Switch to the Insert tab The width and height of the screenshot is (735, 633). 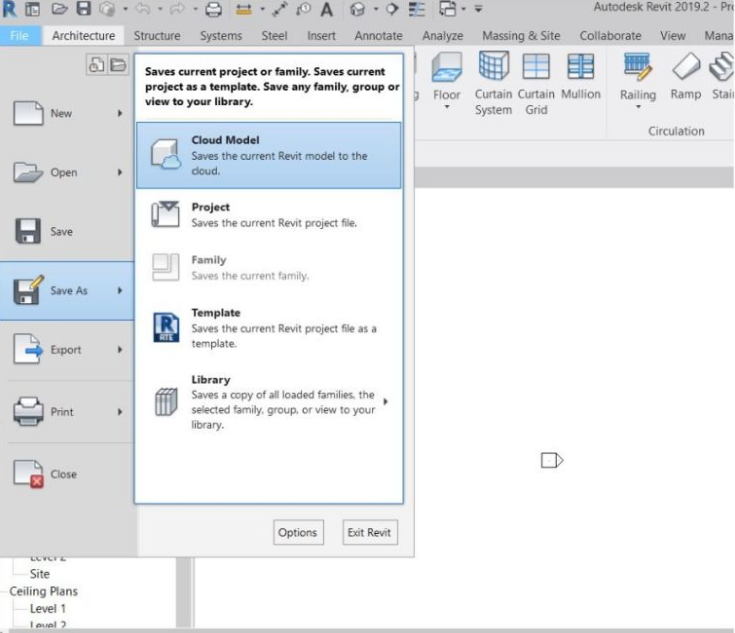[x=321, y=36]
